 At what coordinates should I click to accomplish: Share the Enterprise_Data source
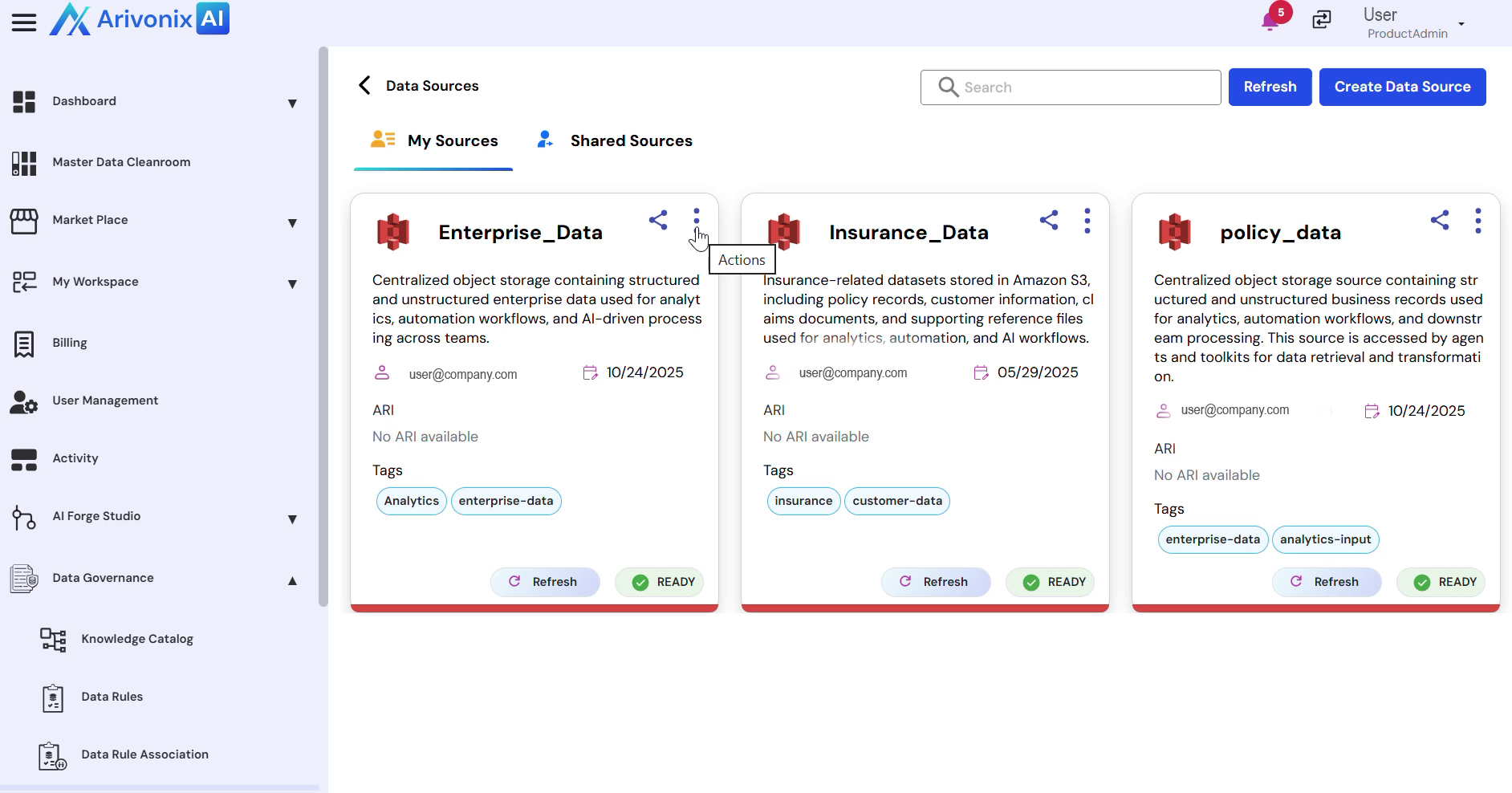(x=658, y=220)
